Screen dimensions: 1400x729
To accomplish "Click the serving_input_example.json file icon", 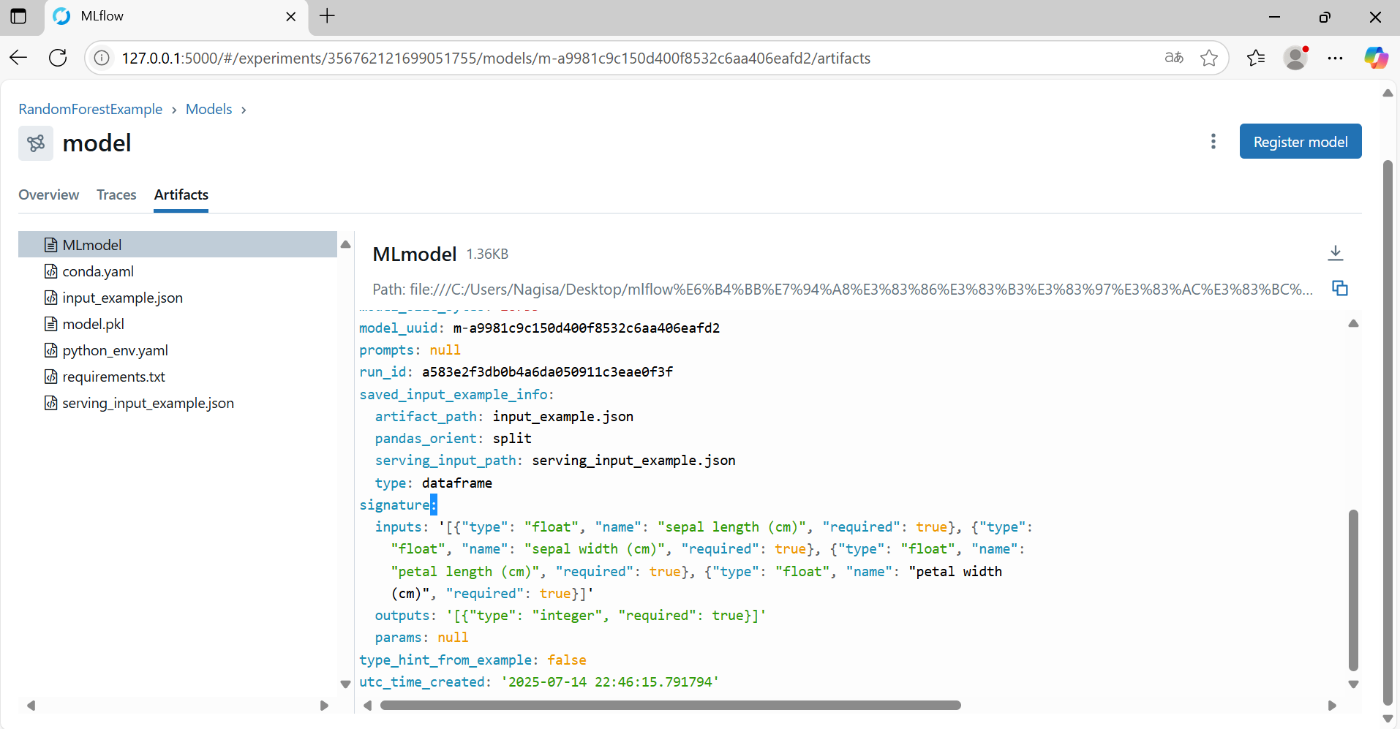I will pos(52,403).
